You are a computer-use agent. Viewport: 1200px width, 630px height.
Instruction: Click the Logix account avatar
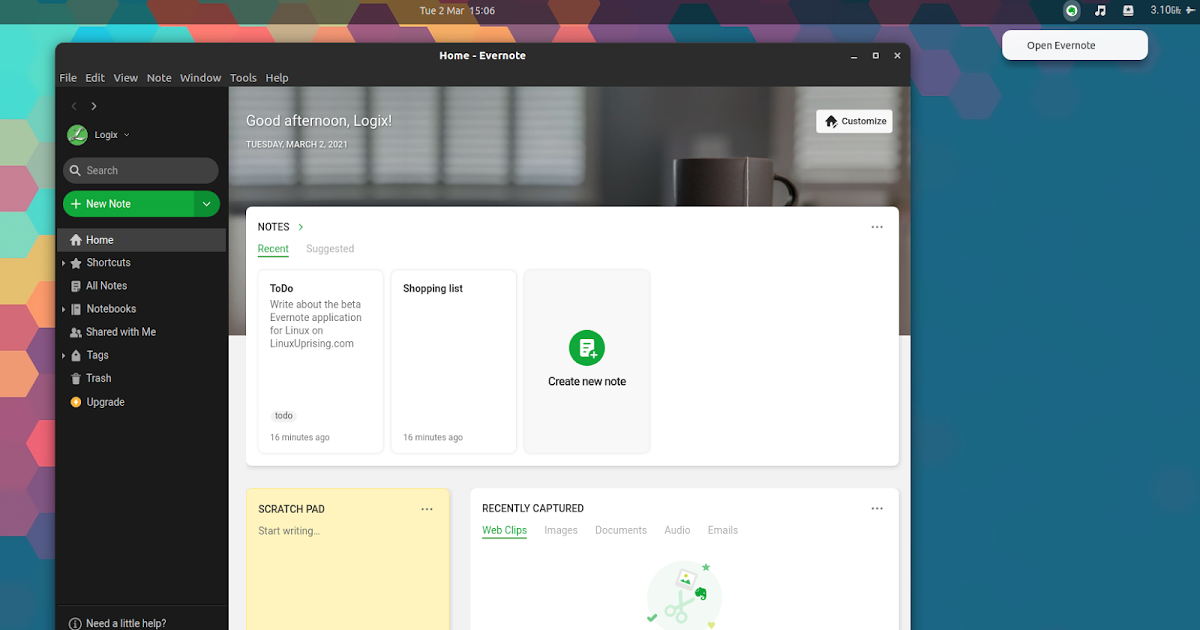(x=77, y=135)
